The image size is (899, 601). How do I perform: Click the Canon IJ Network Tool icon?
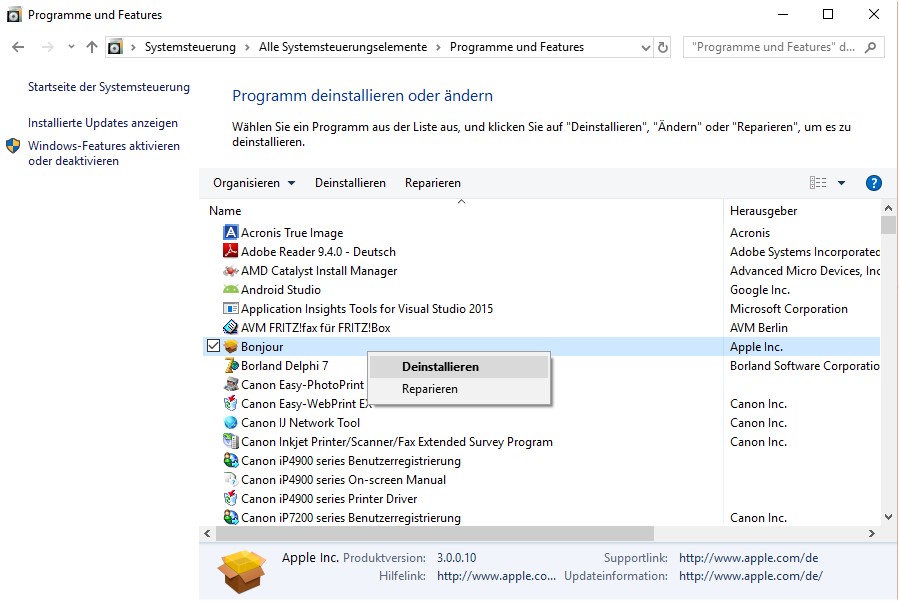(x=230, y=422)
